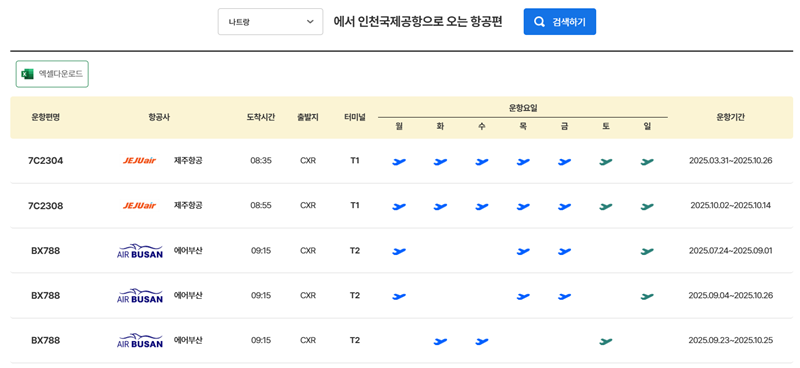Click CXR origin in the 7C2304 row

(308, 161)
